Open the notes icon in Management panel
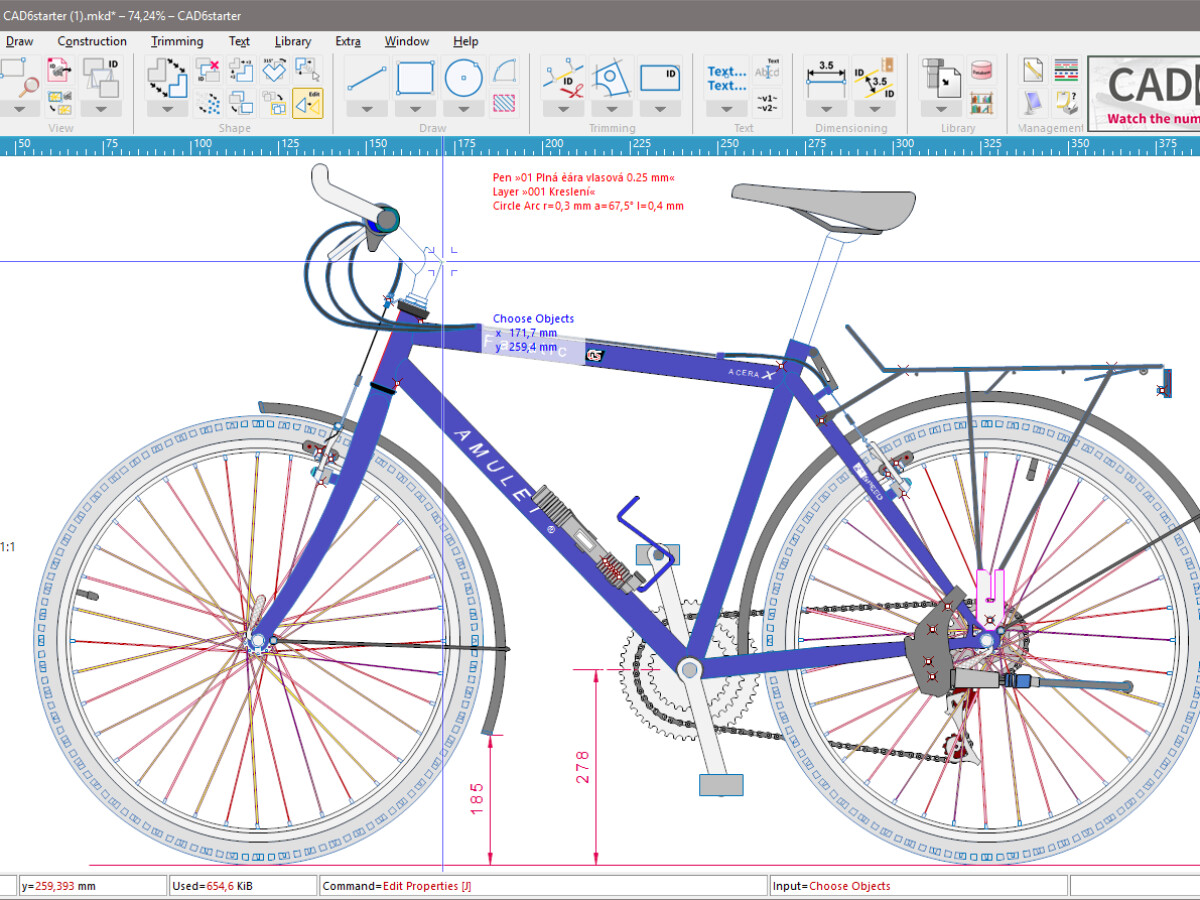This screenshot has height=900, width=1200. 1032,69
